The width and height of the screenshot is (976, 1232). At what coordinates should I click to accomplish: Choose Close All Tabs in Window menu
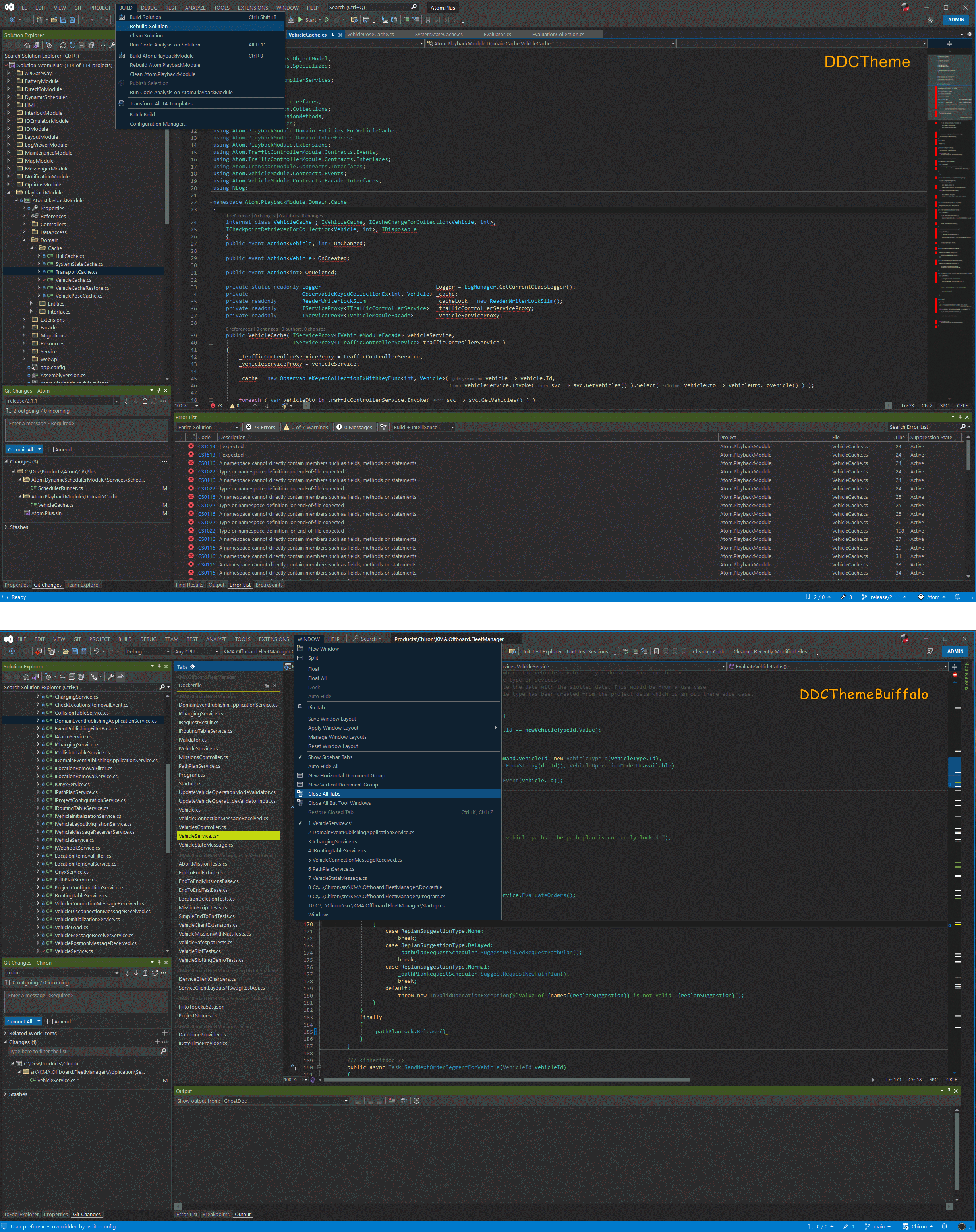(397, 794)
